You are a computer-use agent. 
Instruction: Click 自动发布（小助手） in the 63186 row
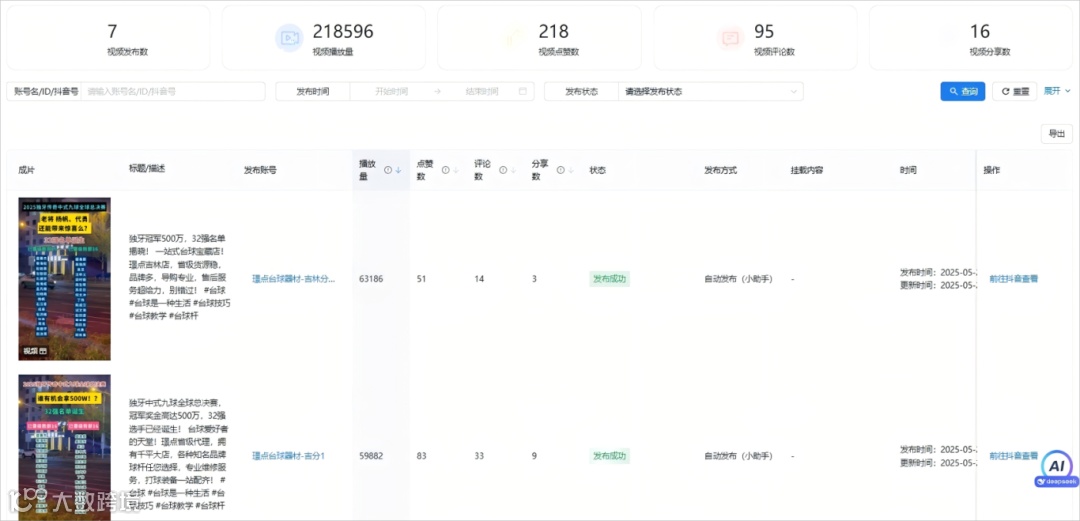pos(738,279)
